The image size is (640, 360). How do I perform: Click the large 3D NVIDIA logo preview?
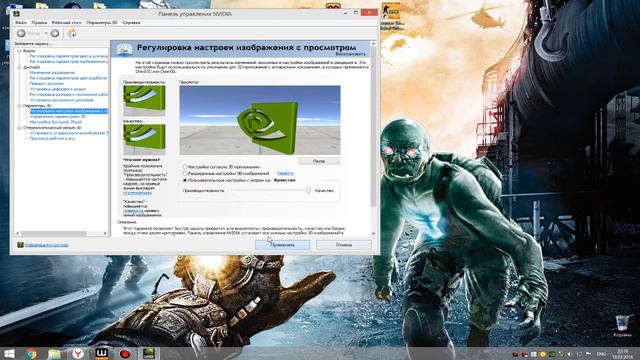(260, 120)
